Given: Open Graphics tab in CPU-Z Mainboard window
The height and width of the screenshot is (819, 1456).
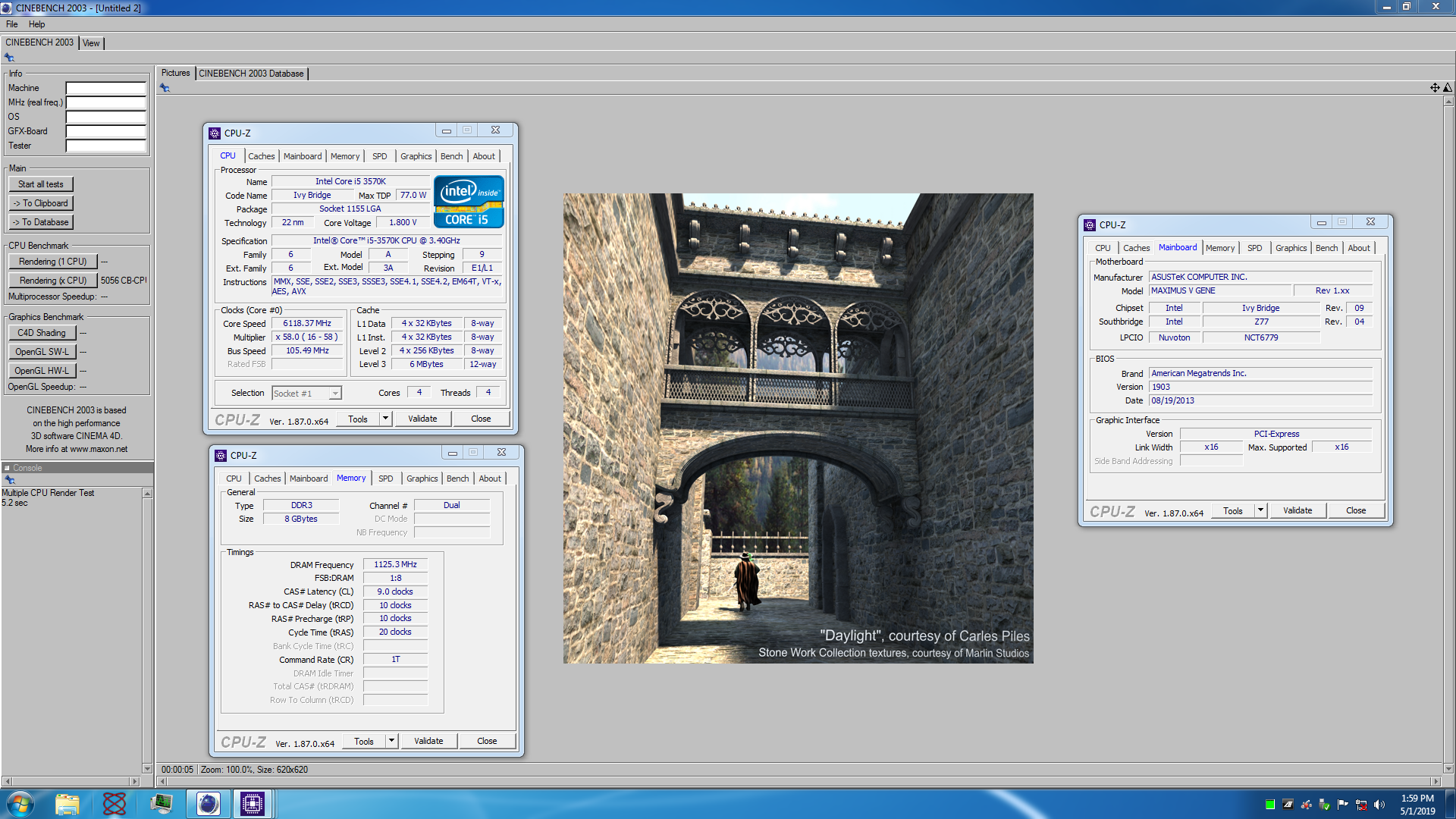Looking at the screenshot, I should [x=1291, y=248].
